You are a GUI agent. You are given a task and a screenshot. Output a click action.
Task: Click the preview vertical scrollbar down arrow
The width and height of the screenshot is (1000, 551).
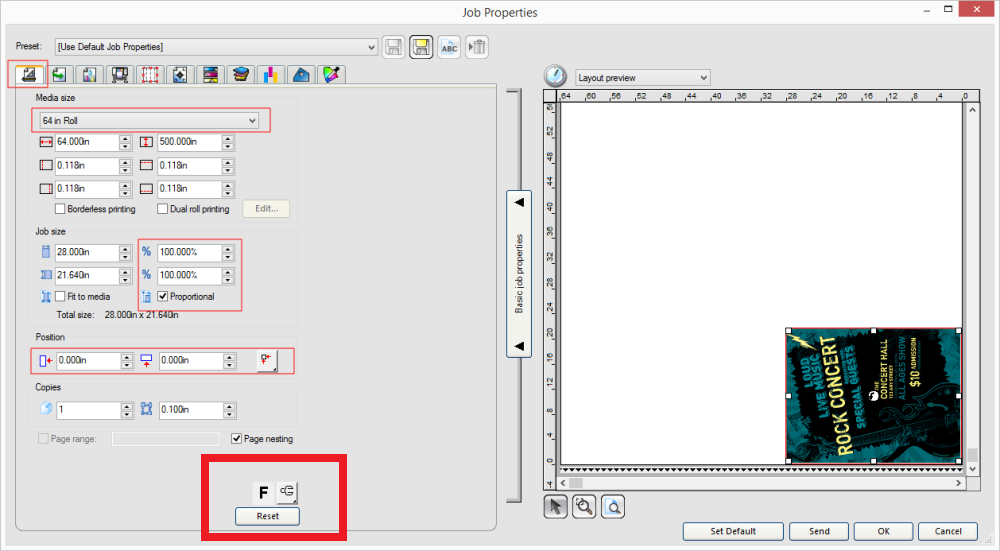click(x=972, y=469)
